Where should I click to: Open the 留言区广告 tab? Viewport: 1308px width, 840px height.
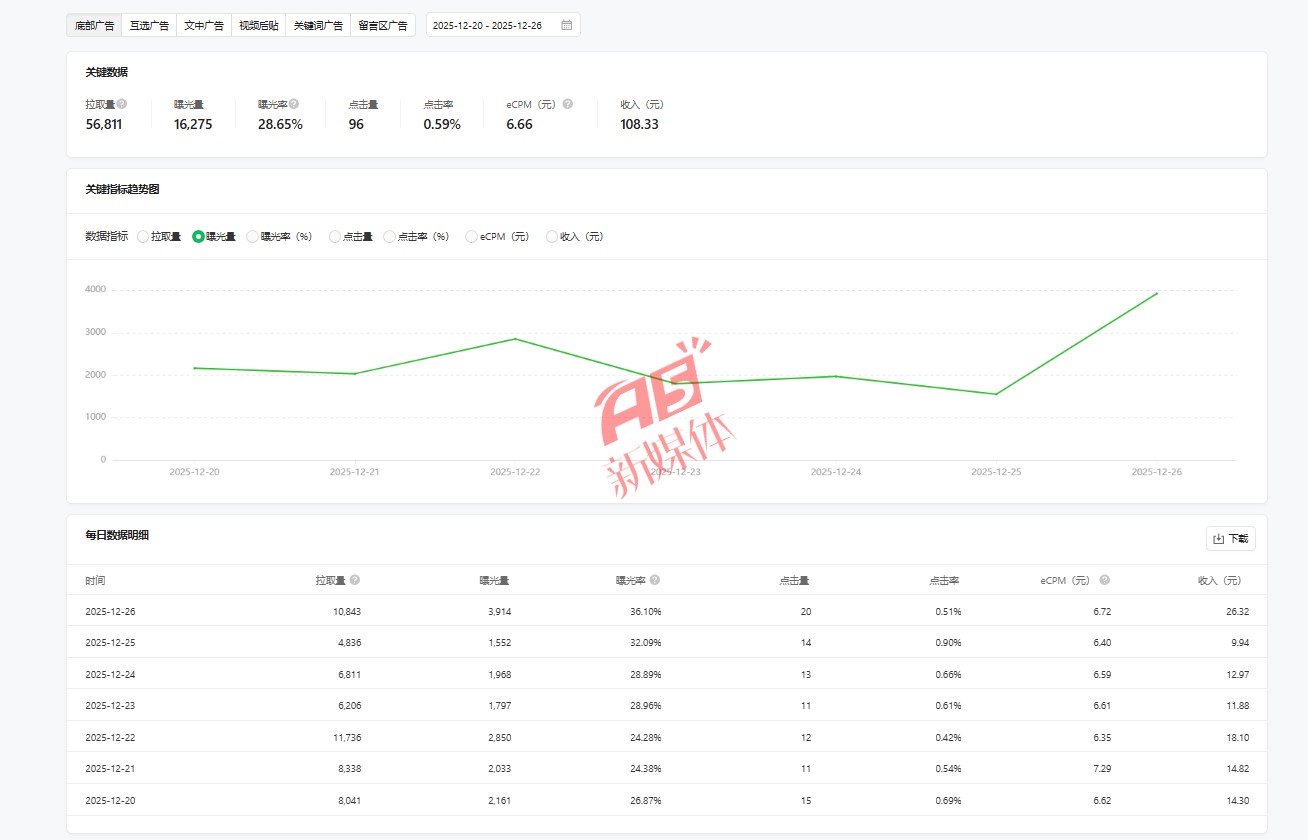click(383, 25)
